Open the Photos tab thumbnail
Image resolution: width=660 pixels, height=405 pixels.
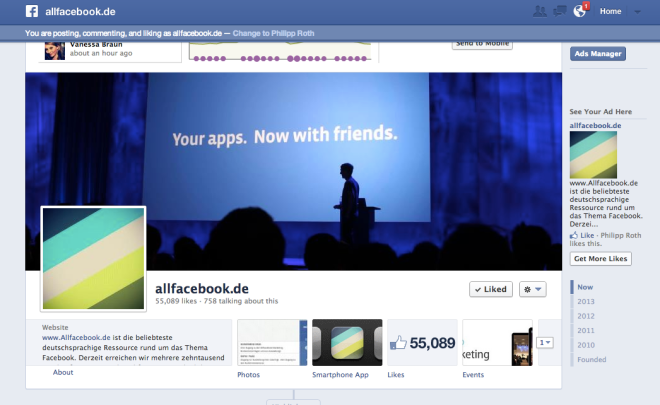(272, 342)
